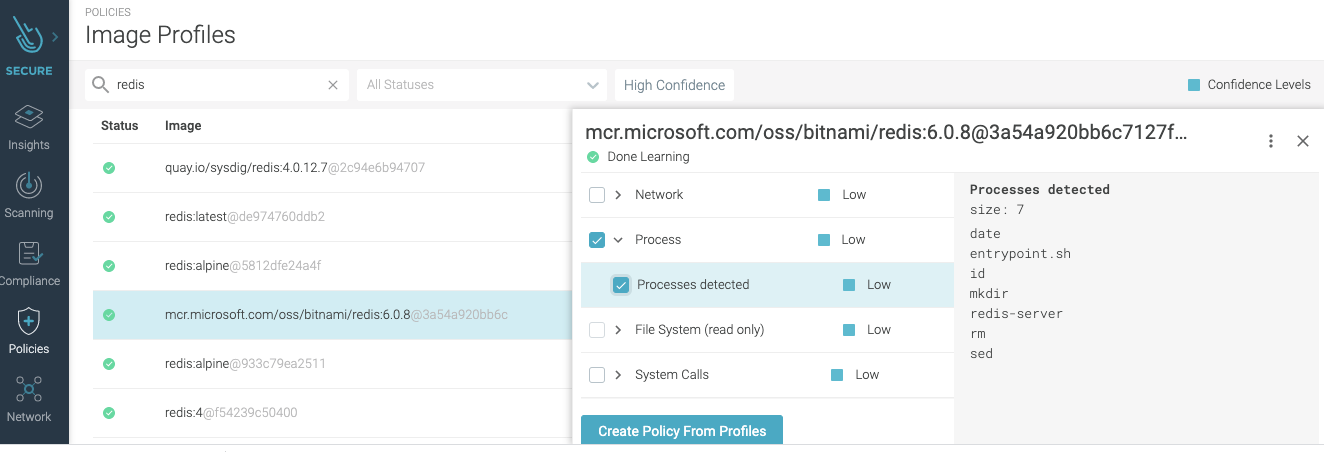This screenshot has height=452, width=1324.
Task: Open the three-dot menu in profile panel
Action: click(x=1271, y=141)
